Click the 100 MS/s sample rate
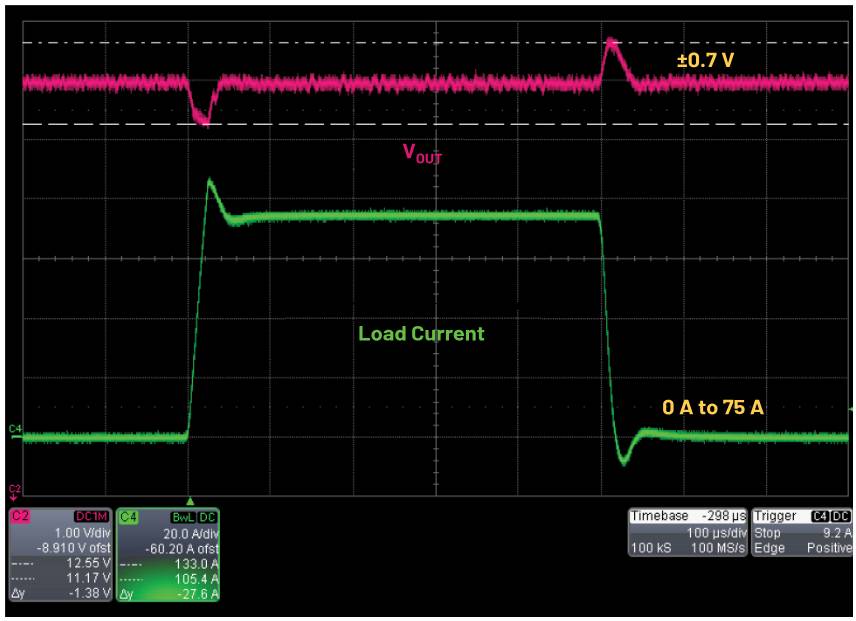856x621 pixels. tap(718, 547)
